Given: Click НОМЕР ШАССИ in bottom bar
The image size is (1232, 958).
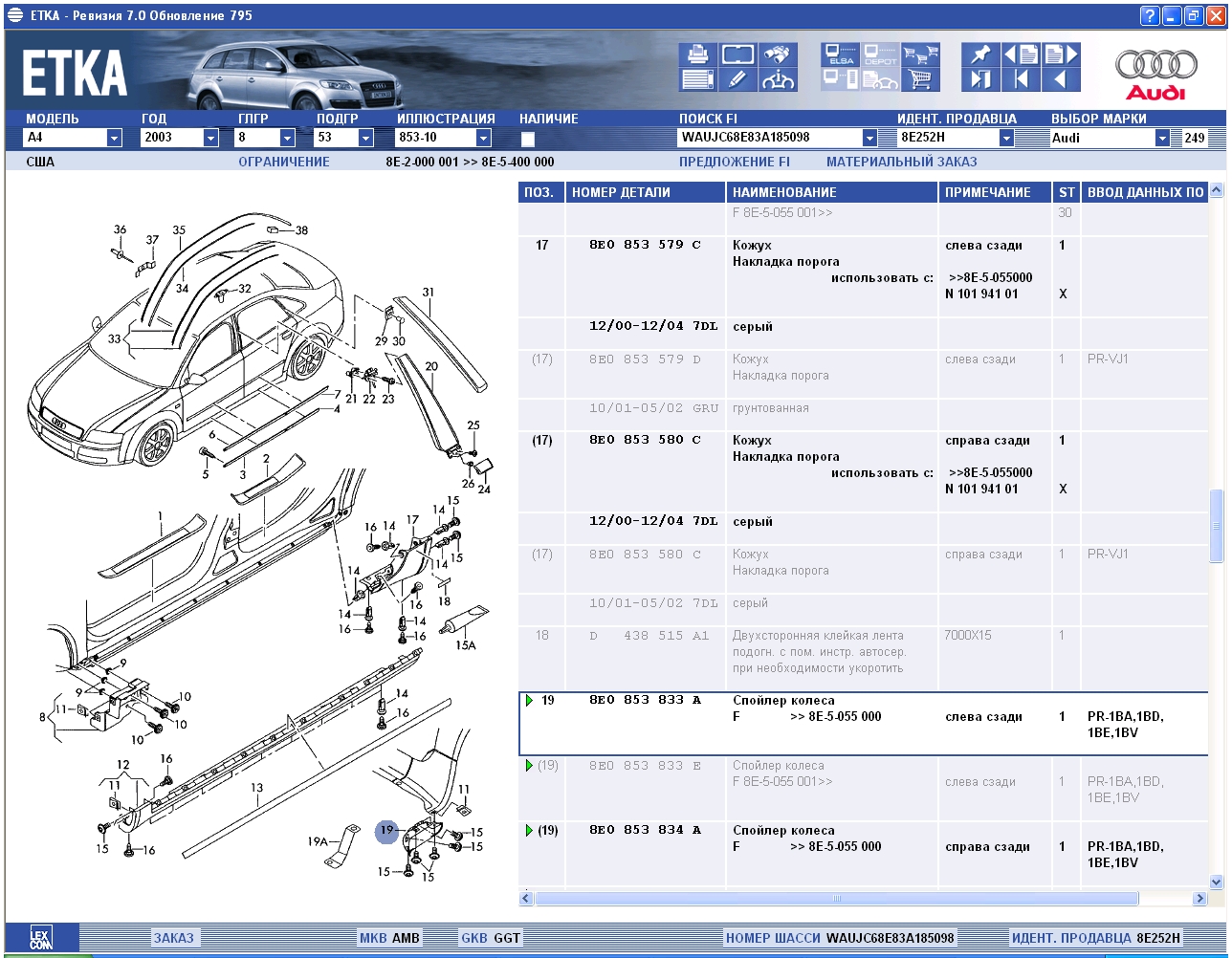Looking at the screenshot, I should pos(774,938).
